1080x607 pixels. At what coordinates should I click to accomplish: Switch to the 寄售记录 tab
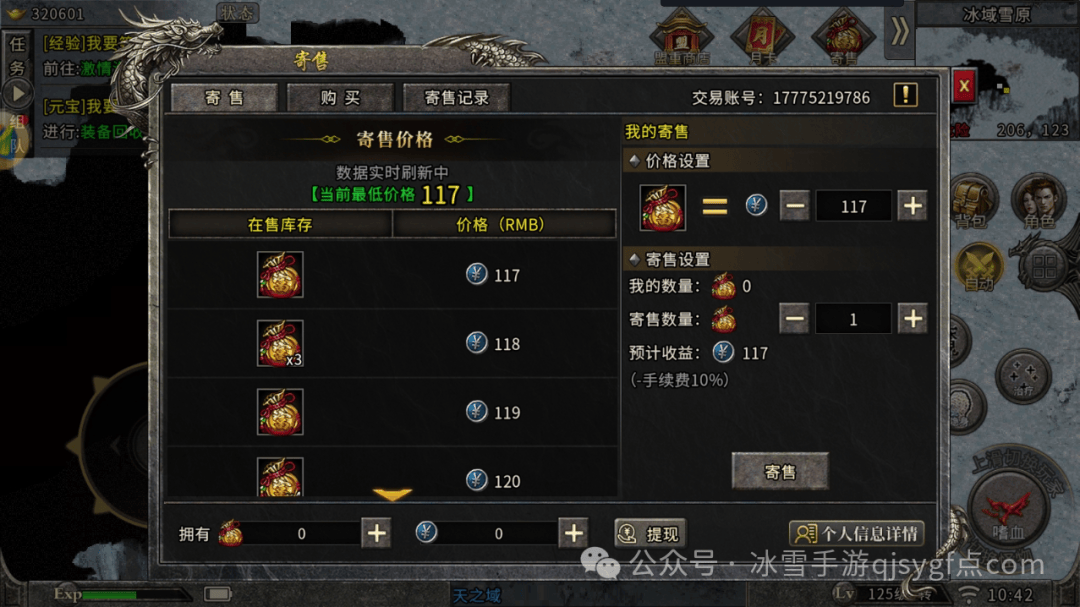457,98
